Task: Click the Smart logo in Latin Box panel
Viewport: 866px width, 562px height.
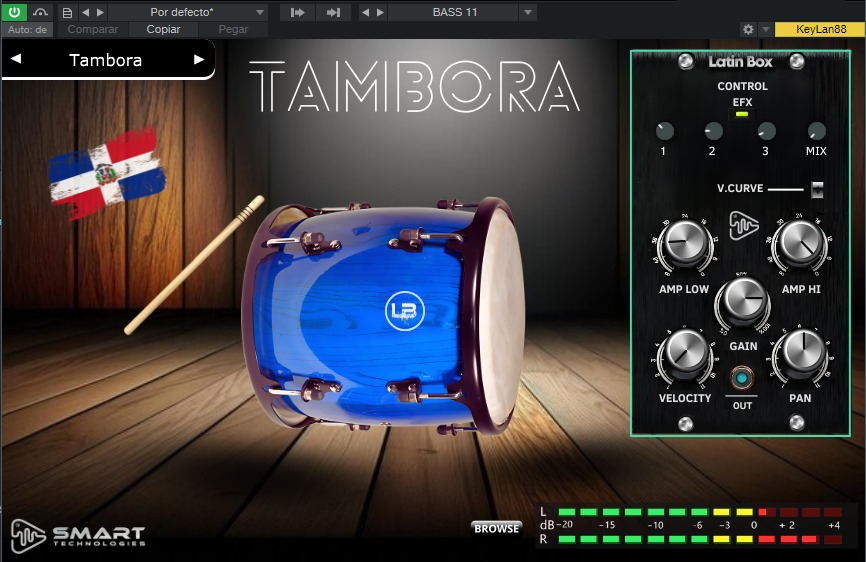Action: (743, 225)
